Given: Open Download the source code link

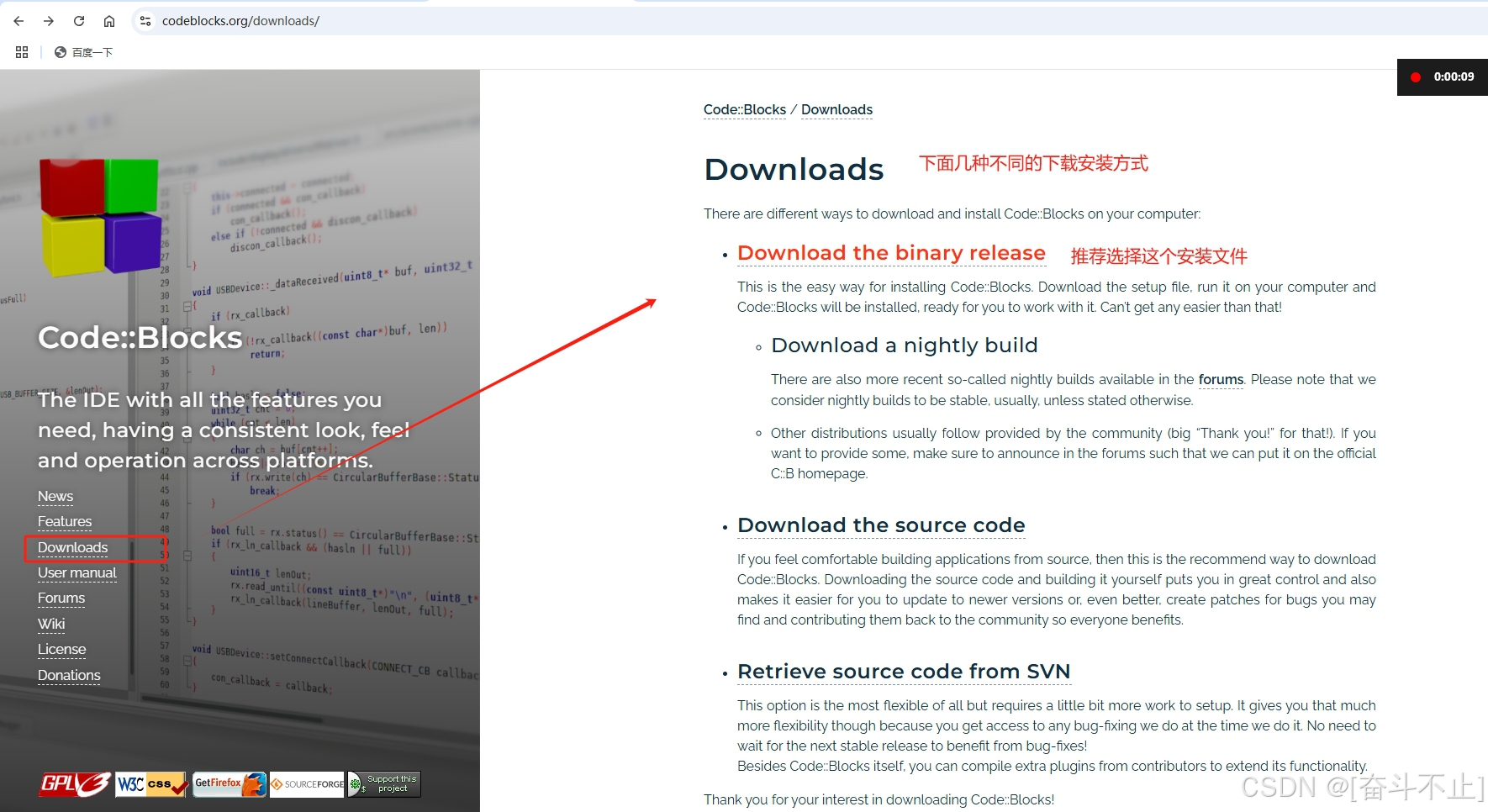Looking at the screenshot, I should click(881, 525).
